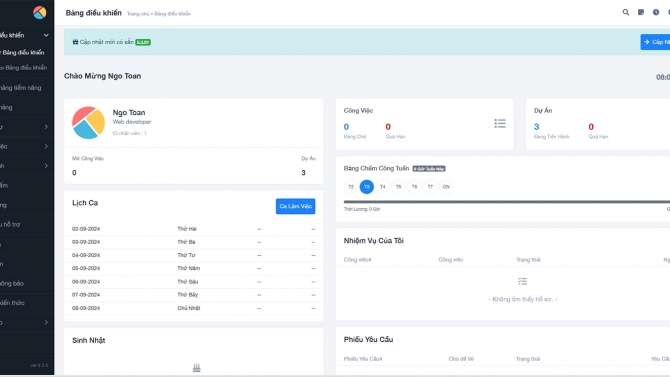Open the sticky notes icon in header

(x=641, y=12)
